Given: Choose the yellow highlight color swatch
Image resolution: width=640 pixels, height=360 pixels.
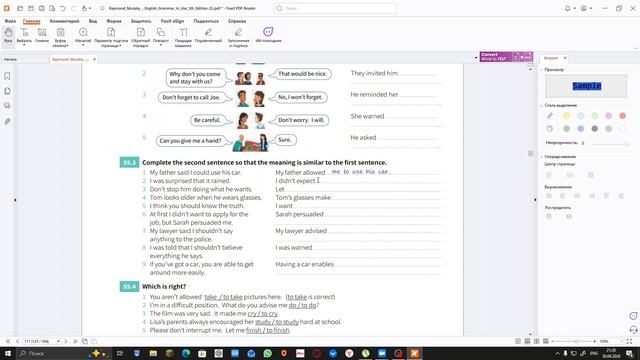Looking at the screenshot, I should click(x=567, y=116).
